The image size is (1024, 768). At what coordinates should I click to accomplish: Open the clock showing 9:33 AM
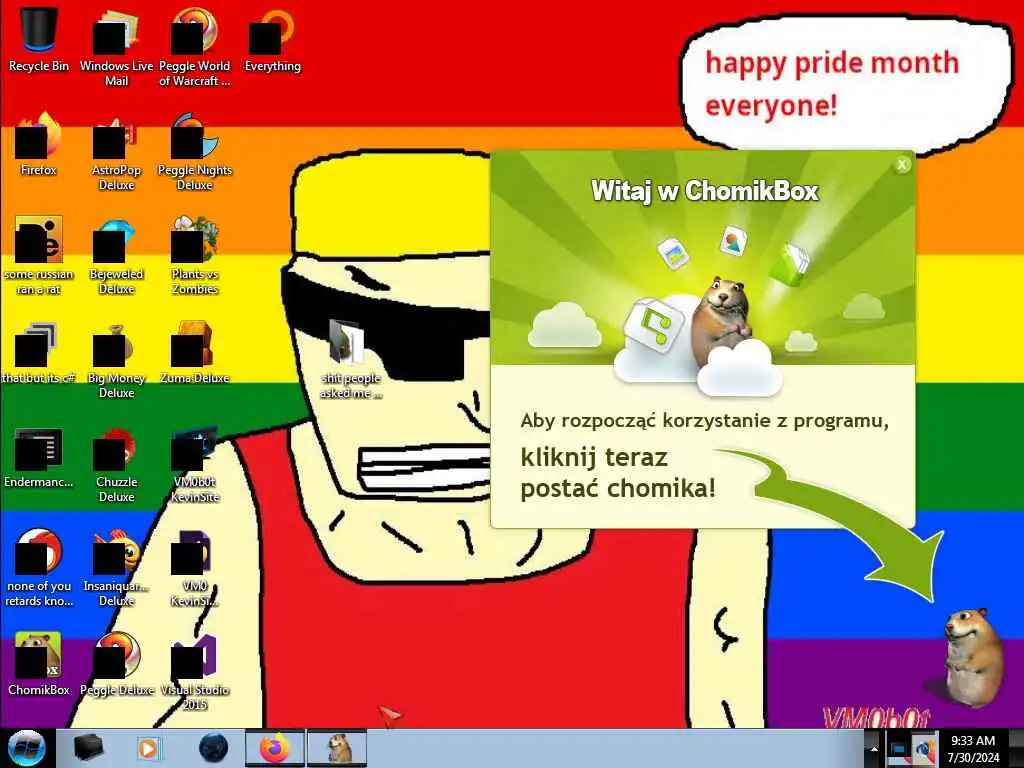[973, 748]
